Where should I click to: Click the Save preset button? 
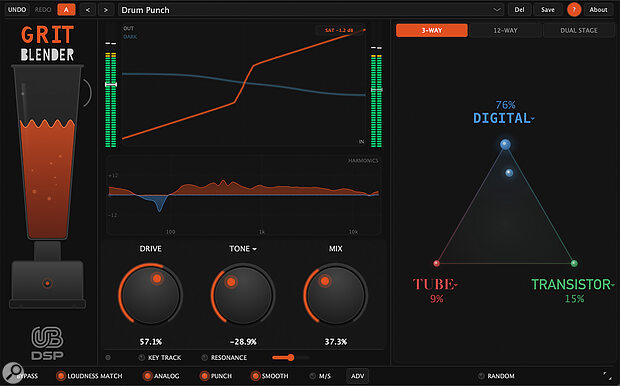click(548, 10)
